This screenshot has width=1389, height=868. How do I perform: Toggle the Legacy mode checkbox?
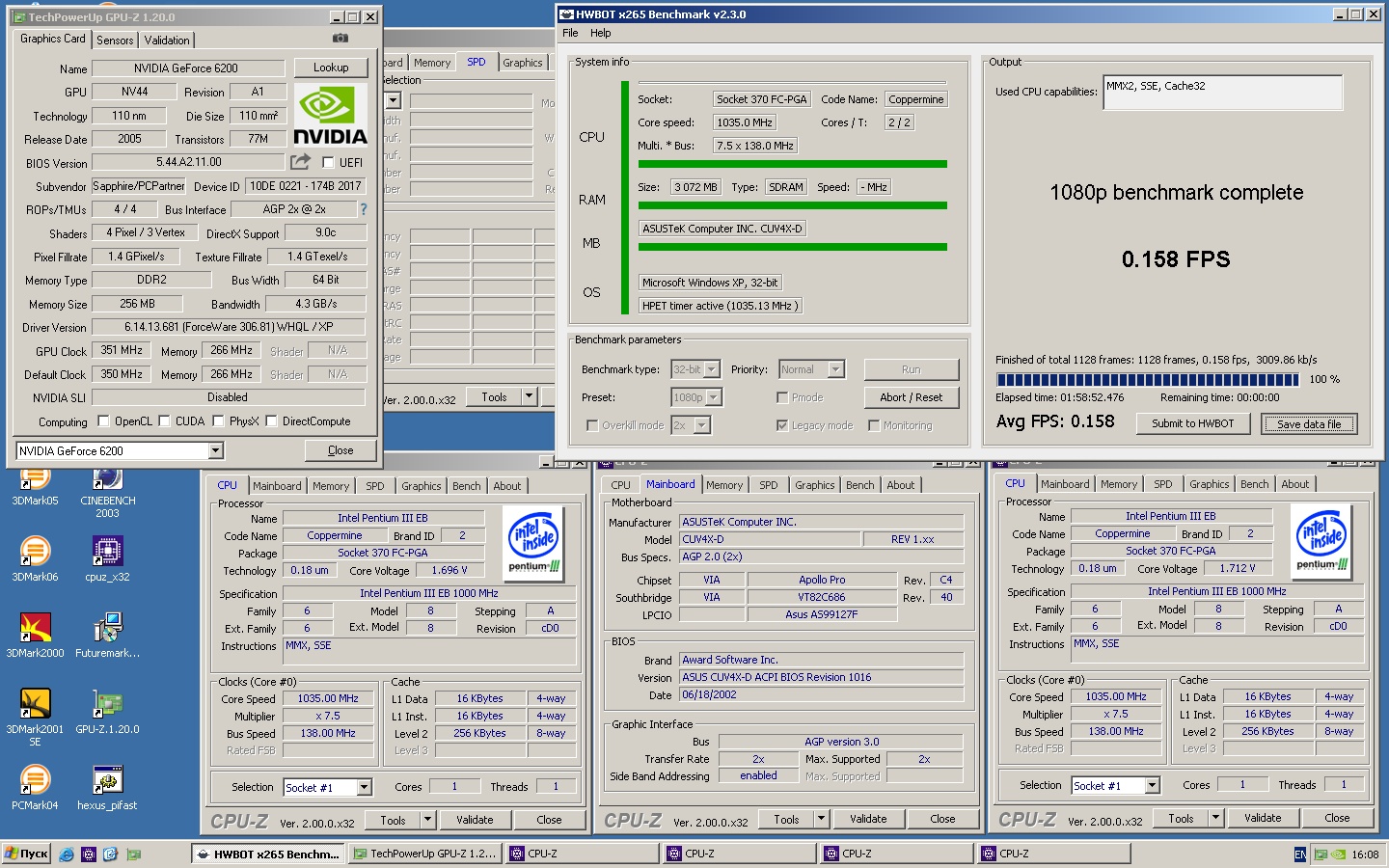pos(782,425)
